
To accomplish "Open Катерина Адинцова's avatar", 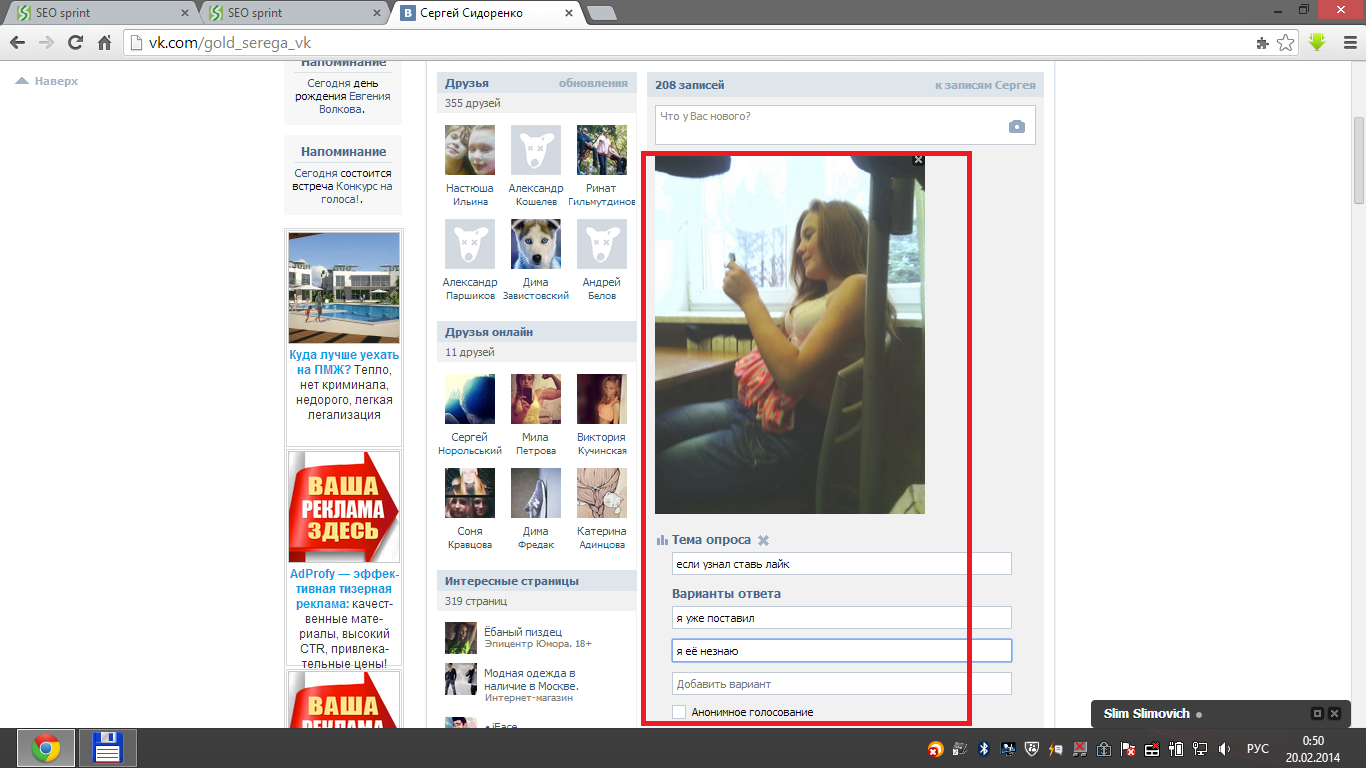I will (602, 493).
